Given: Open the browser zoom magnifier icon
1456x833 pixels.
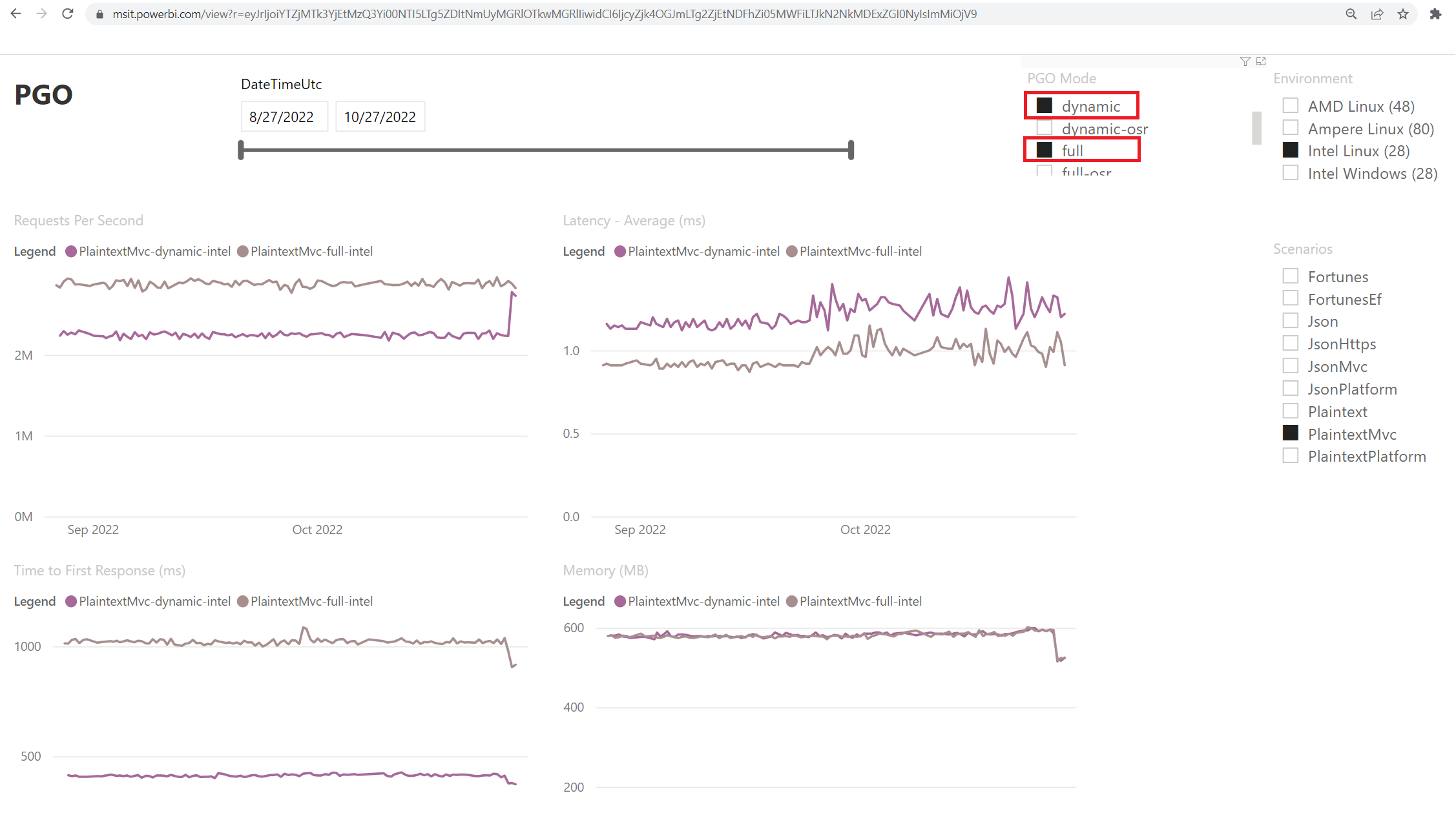Looking at the screenshot, I should [x=1351, y=14].
